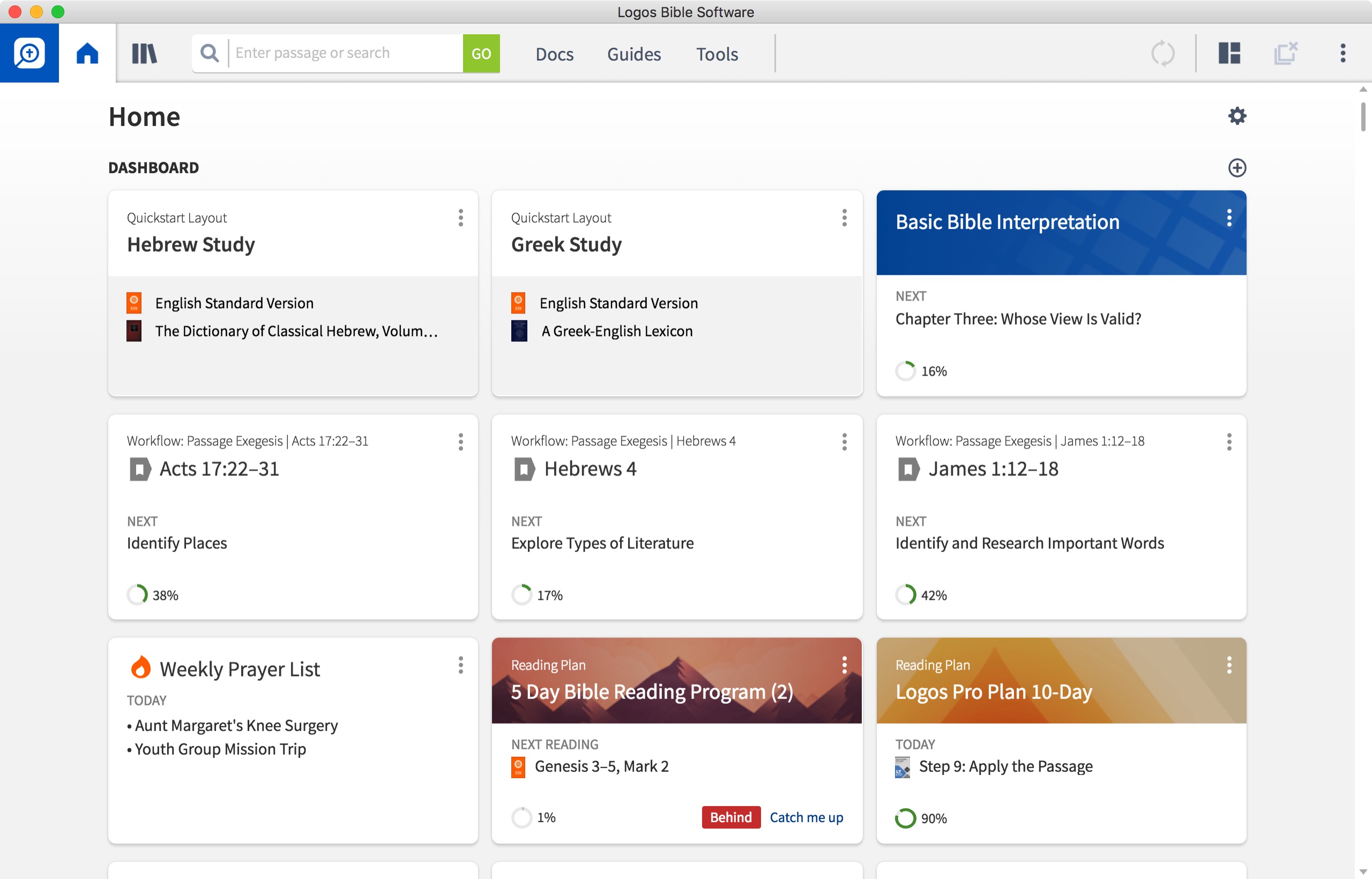
Task: Click the Catch me up link
Action: [x=806, y=817]
